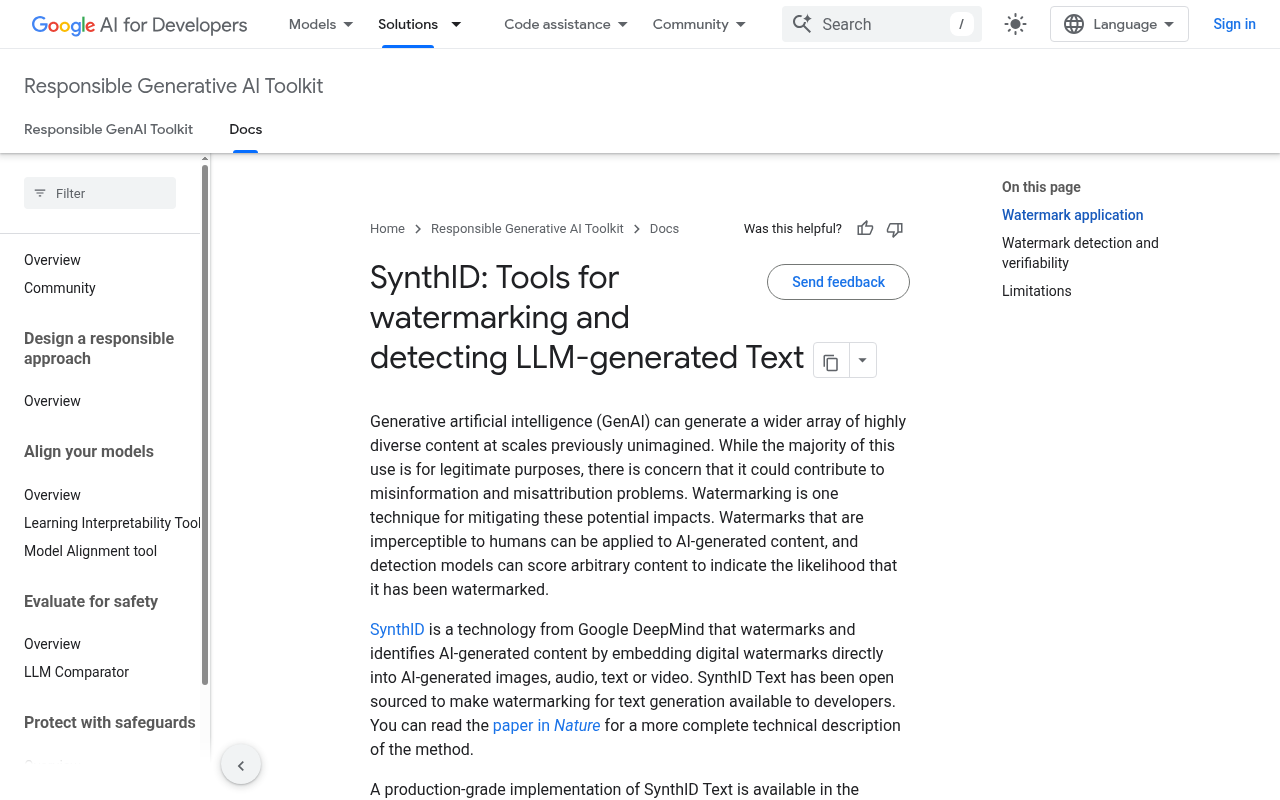
Task: Click the Google AI for Developers logo
Action: click(x=139, y=25)
